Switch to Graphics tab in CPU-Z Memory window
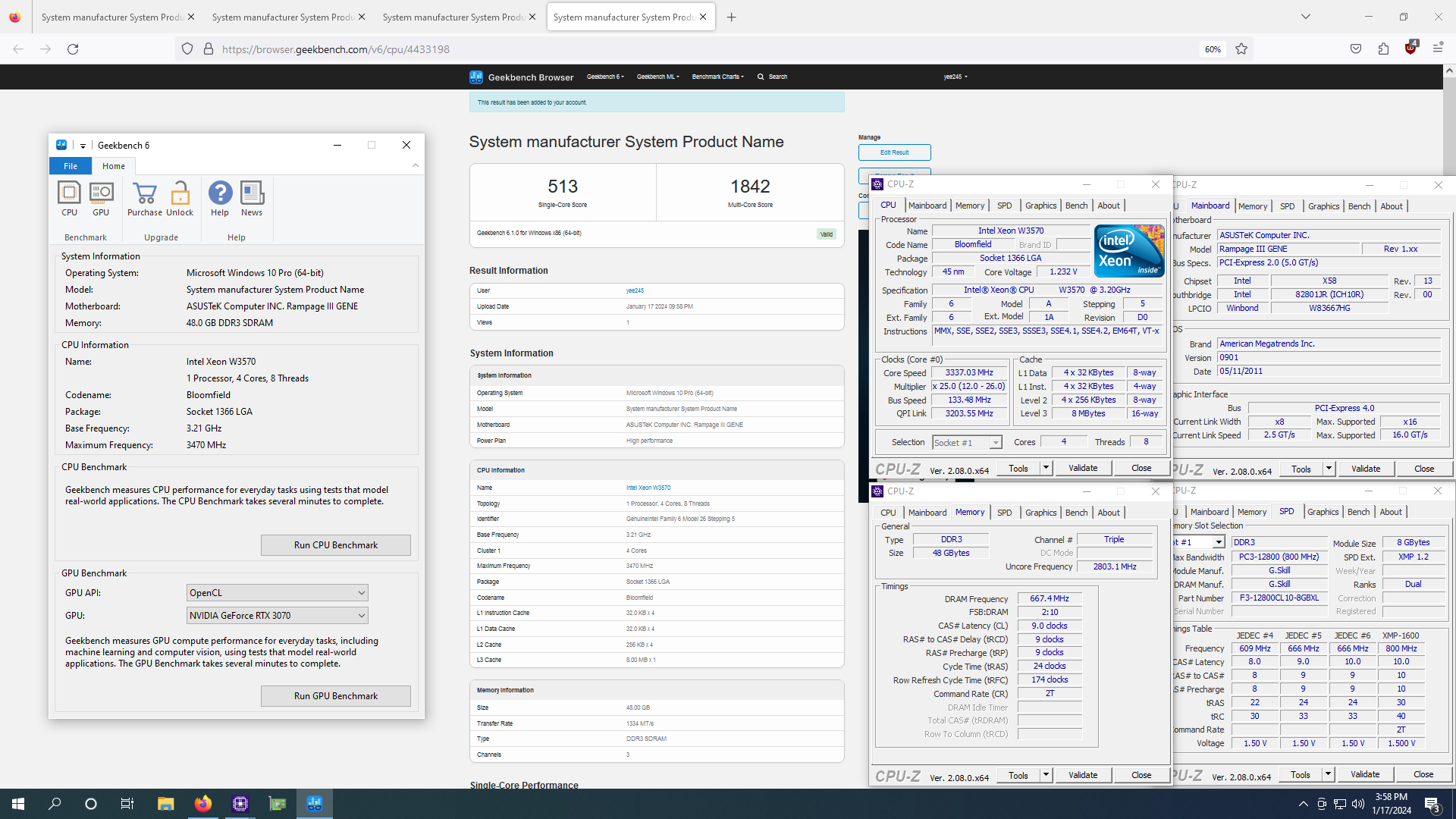This screenshot has height=819, width=1456. [x=1040, y=513]
